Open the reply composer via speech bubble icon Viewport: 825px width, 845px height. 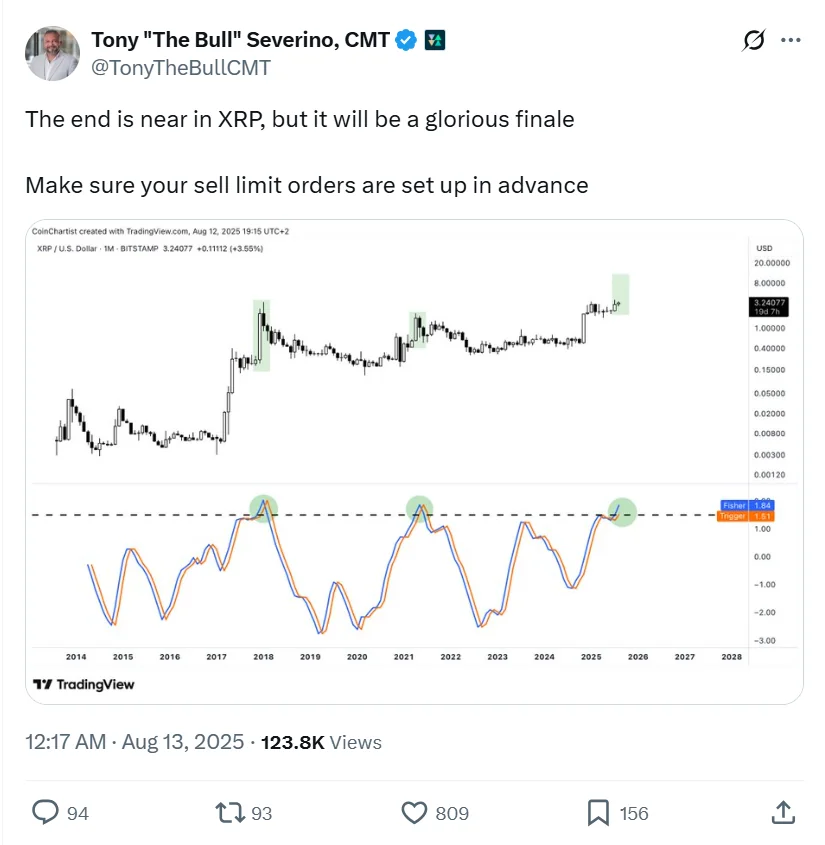pyautogui.click(x=44, y=813)
